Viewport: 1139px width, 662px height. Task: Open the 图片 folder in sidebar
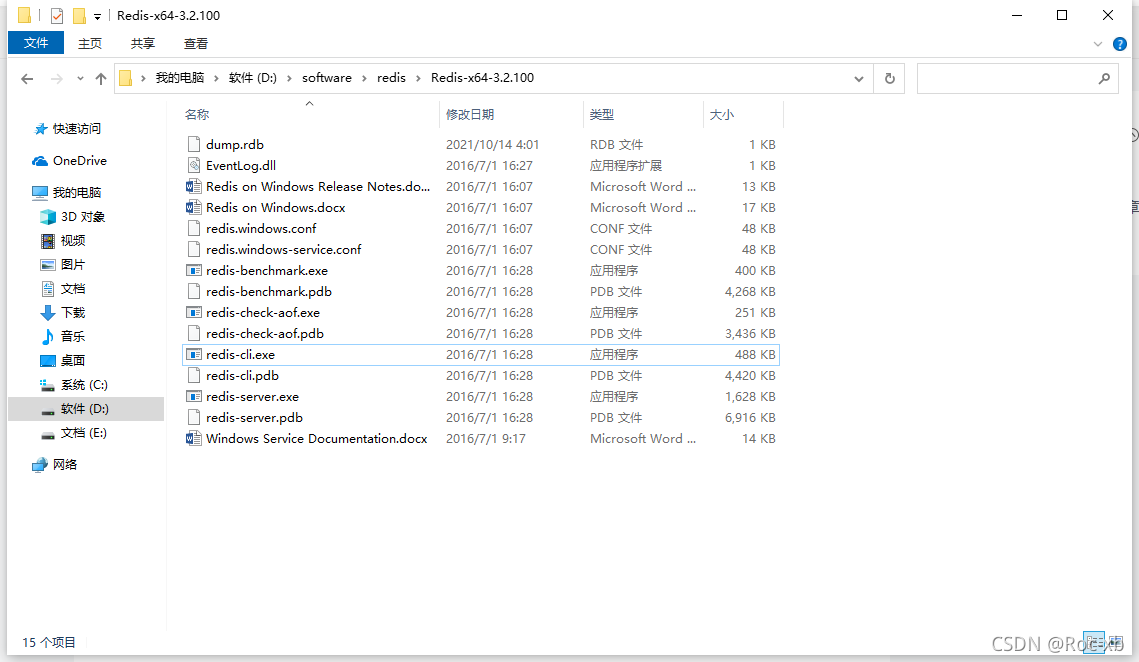(63, 265)
